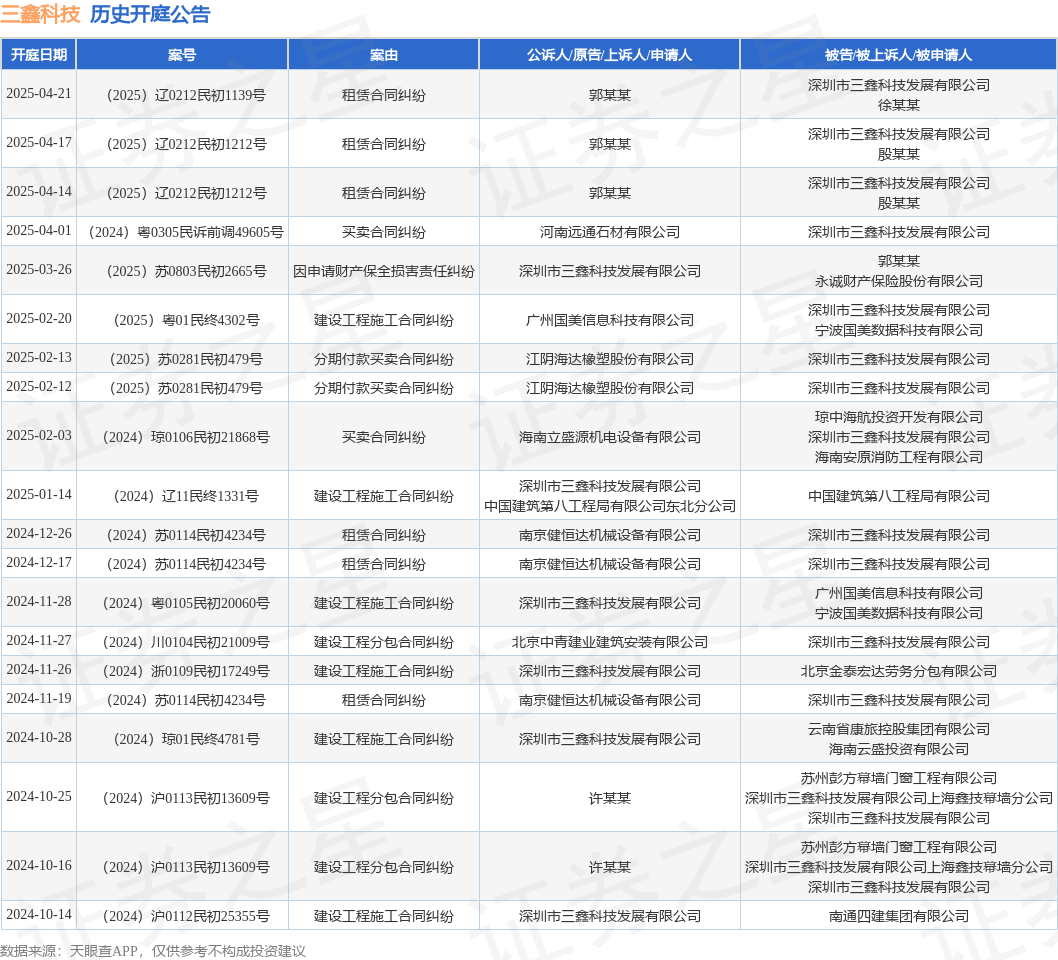Click the date 2024-10-14
The image size is (1058, 960).
38,915
